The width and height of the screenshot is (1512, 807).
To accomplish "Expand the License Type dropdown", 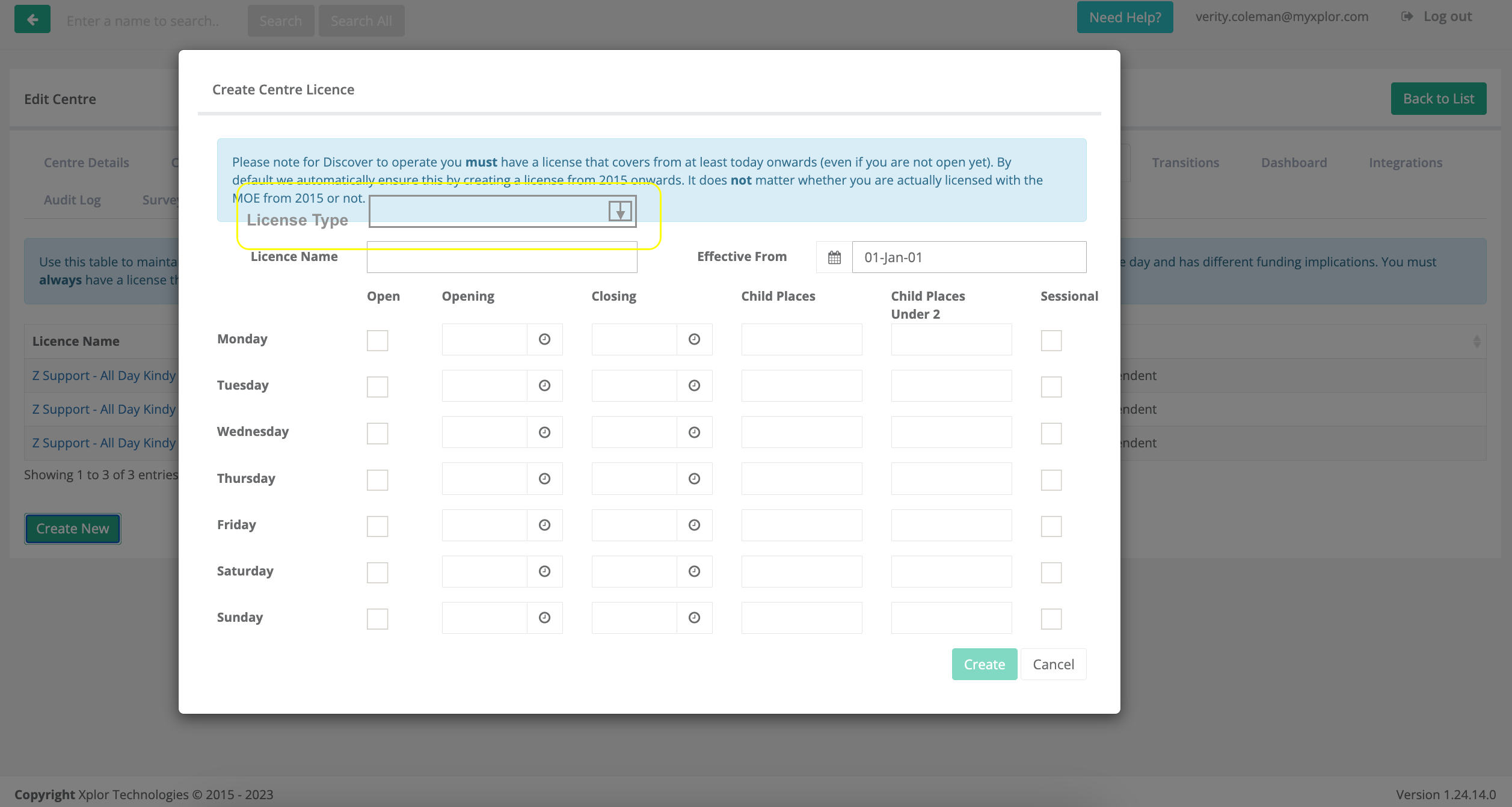I will pos(620,210).
